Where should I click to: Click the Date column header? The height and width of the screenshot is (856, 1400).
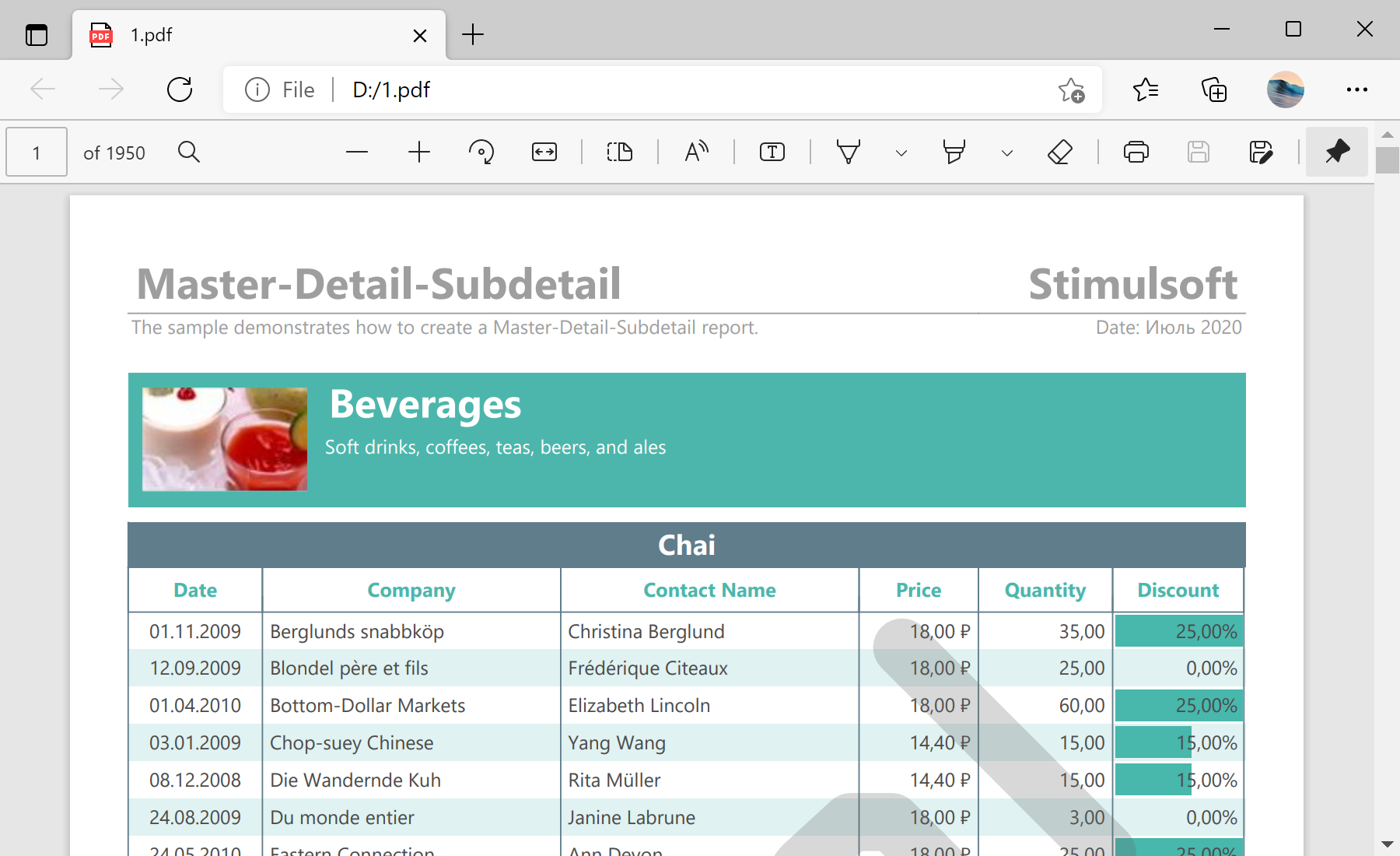pos(195,591)
